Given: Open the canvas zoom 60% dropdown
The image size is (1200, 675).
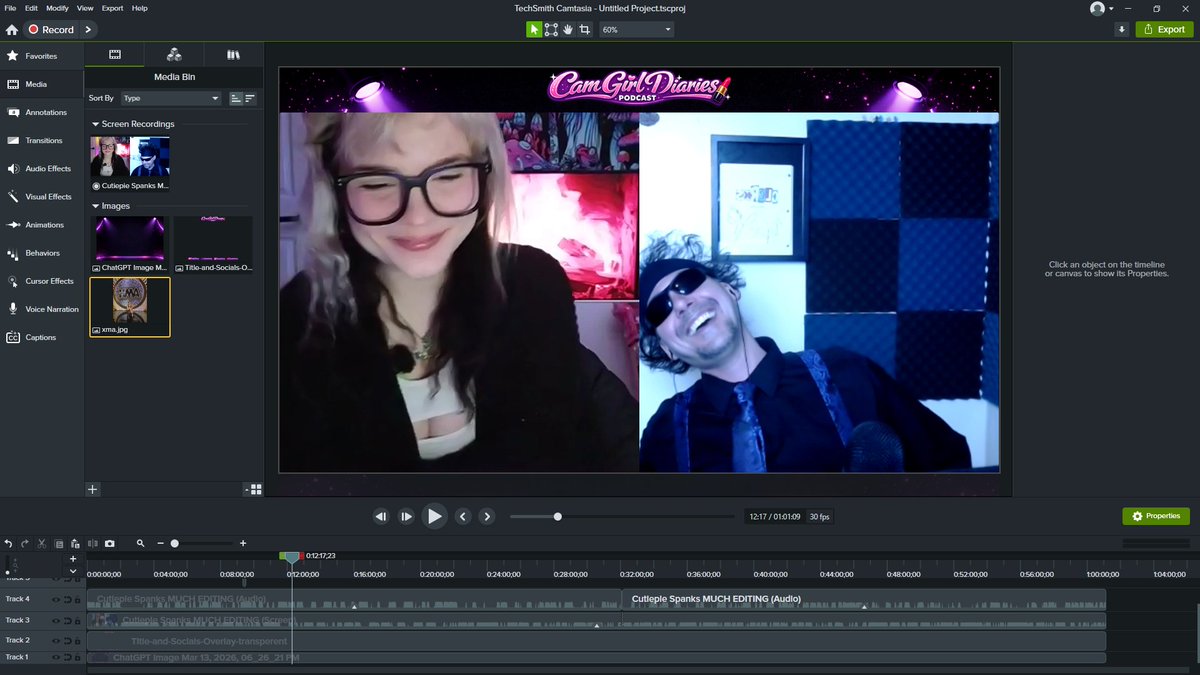Looking at the screenshot, I should click(x=636, y=29).
